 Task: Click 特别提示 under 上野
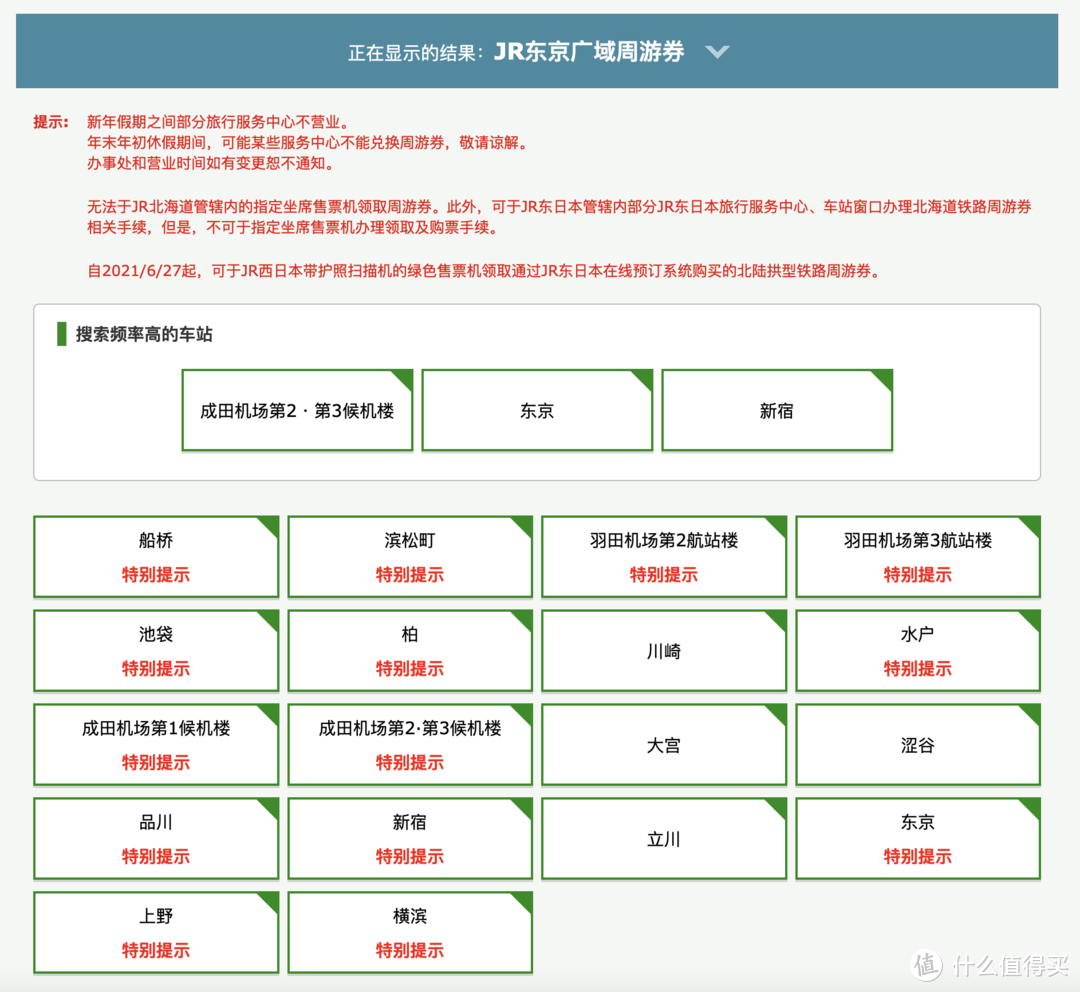tap(156, 951)
